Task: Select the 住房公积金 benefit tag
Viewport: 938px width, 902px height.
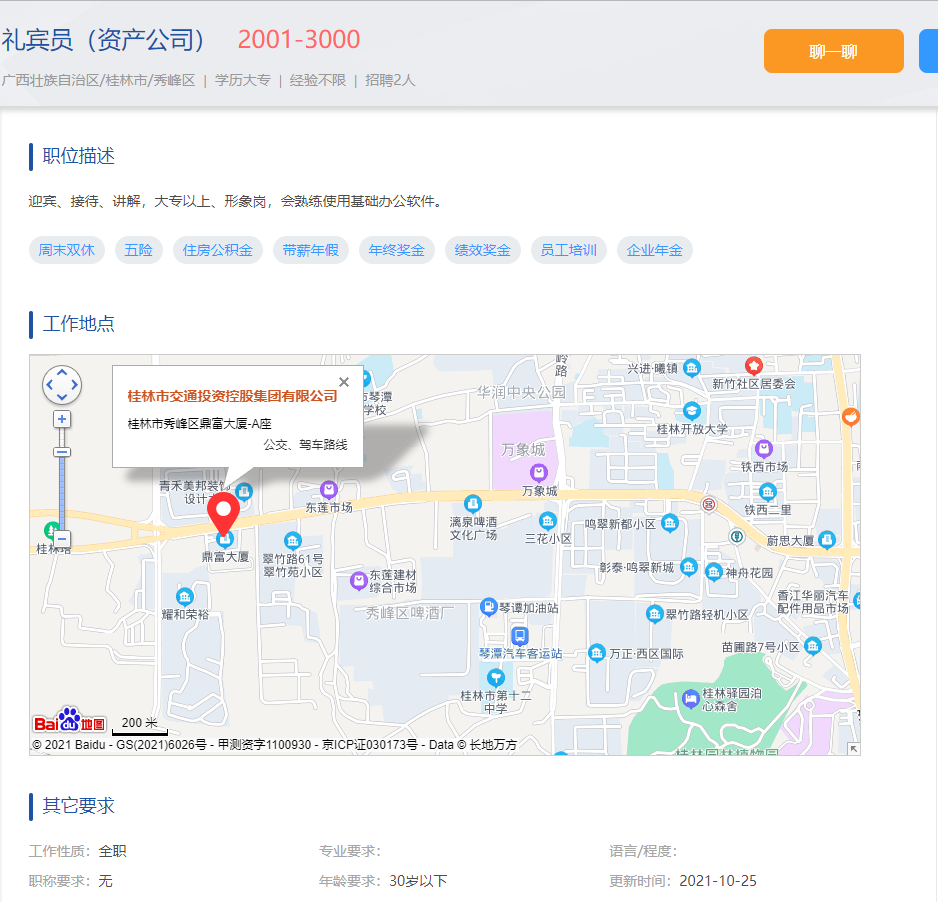Action: [218, 250]
